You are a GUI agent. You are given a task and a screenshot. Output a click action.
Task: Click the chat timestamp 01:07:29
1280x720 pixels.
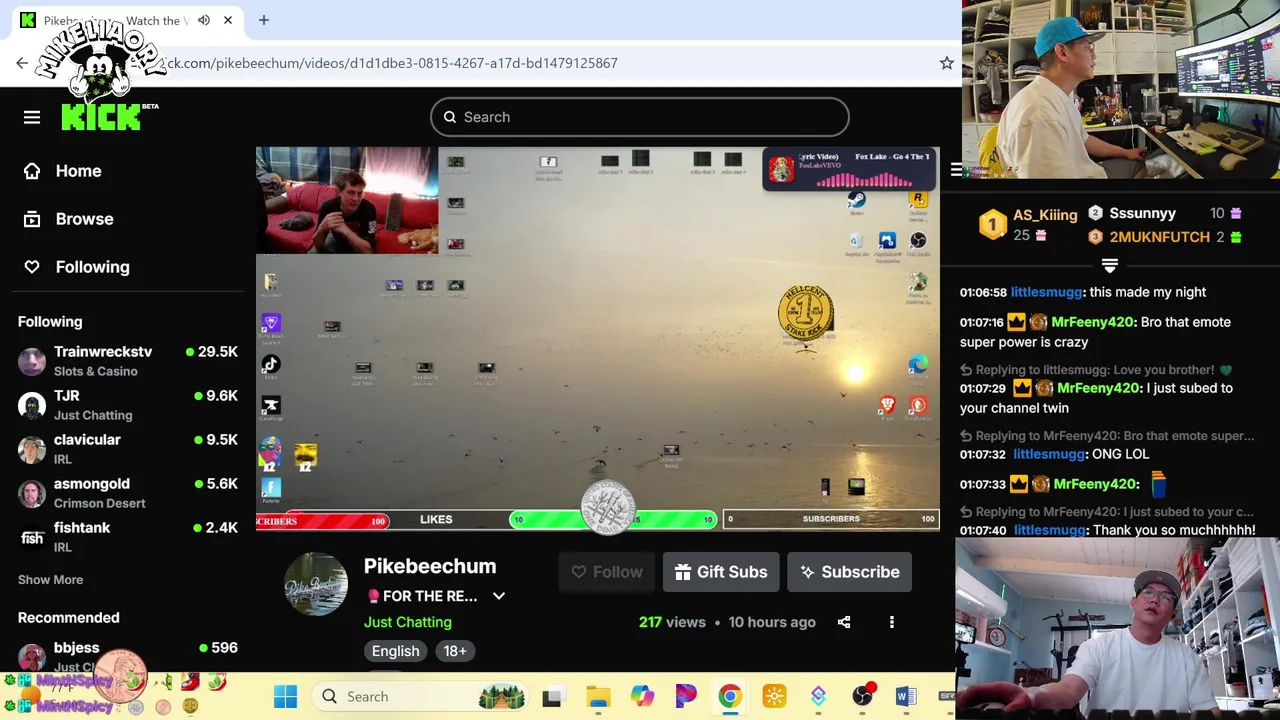tap(982, 388)
